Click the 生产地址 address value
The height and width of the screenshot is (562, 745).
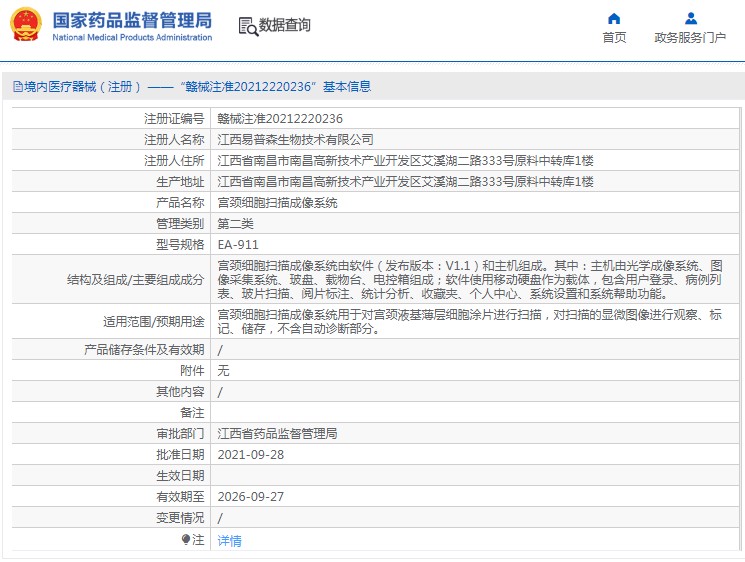[405, 181]
